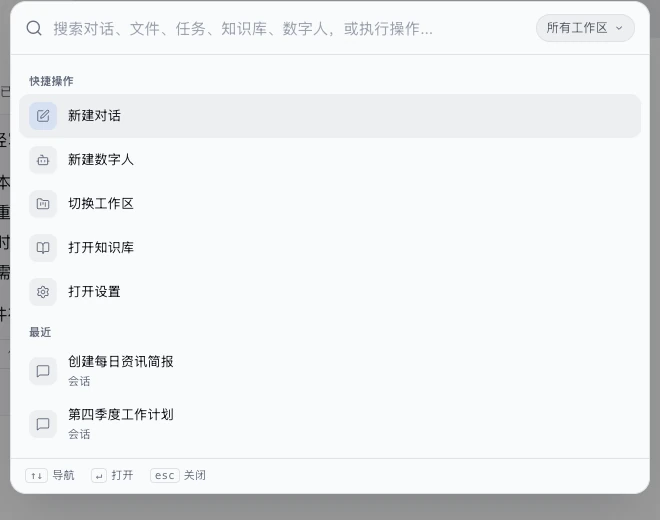Click the book icon for 打开知识库
This screenshot has width=660, height=520.
tap(43, 248)
